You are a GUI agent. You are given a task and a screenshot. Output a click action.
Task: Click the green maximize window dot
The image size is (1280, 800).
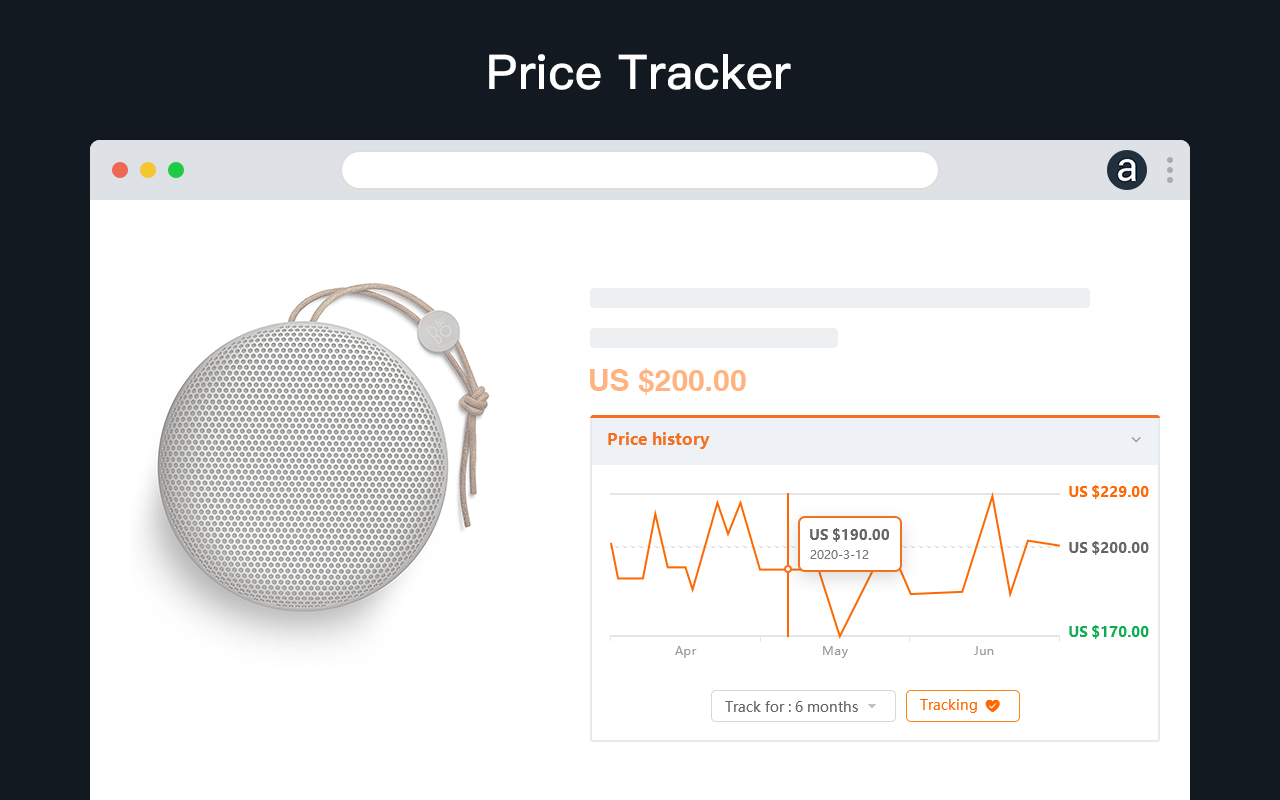pos(176,170)
